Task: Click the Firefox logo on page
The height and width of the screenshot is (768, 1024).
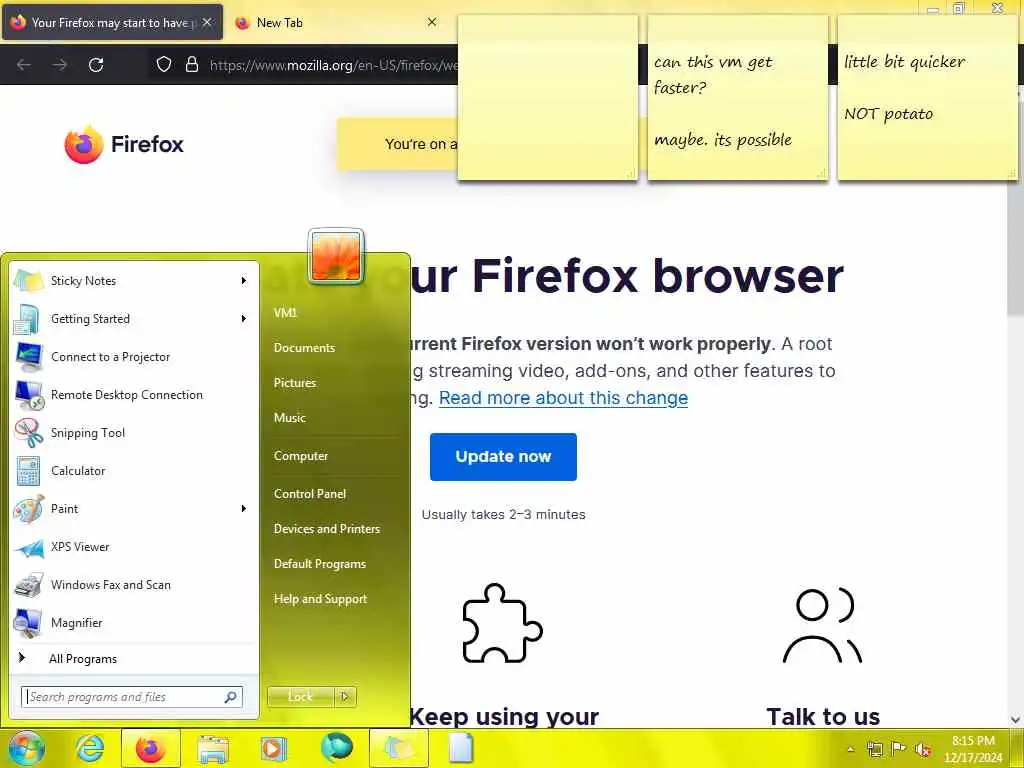Action: [124, 144]
